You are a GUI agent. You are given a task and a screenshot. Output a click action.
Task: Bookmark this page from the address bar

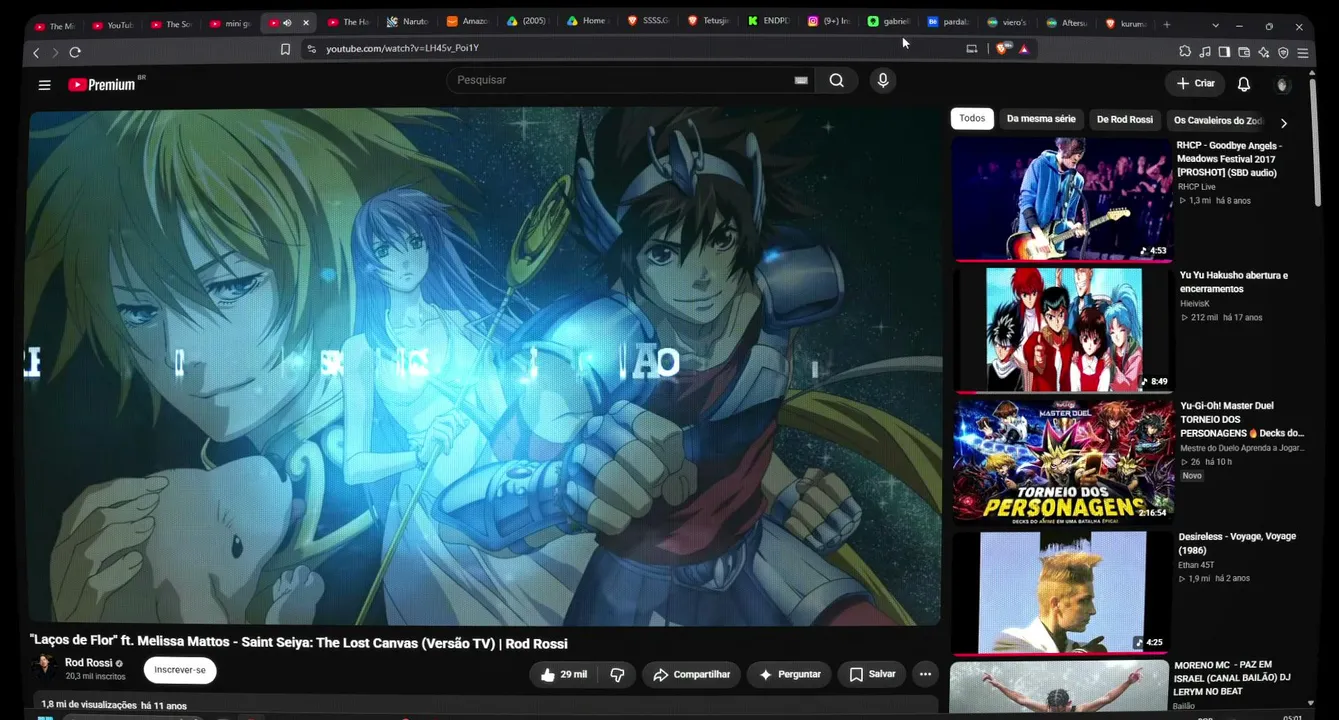point(285,49)
